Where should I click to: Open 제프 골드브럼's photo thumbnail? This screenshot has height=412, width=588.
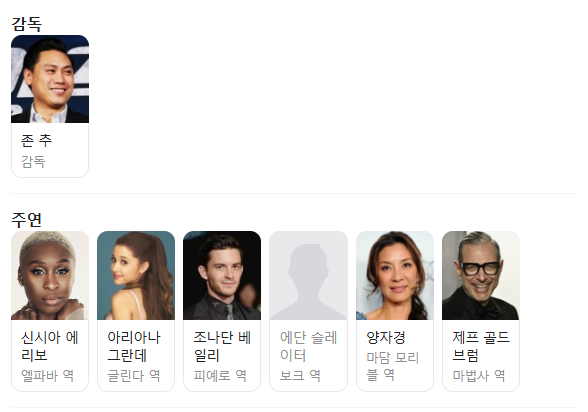pos(481,276)
